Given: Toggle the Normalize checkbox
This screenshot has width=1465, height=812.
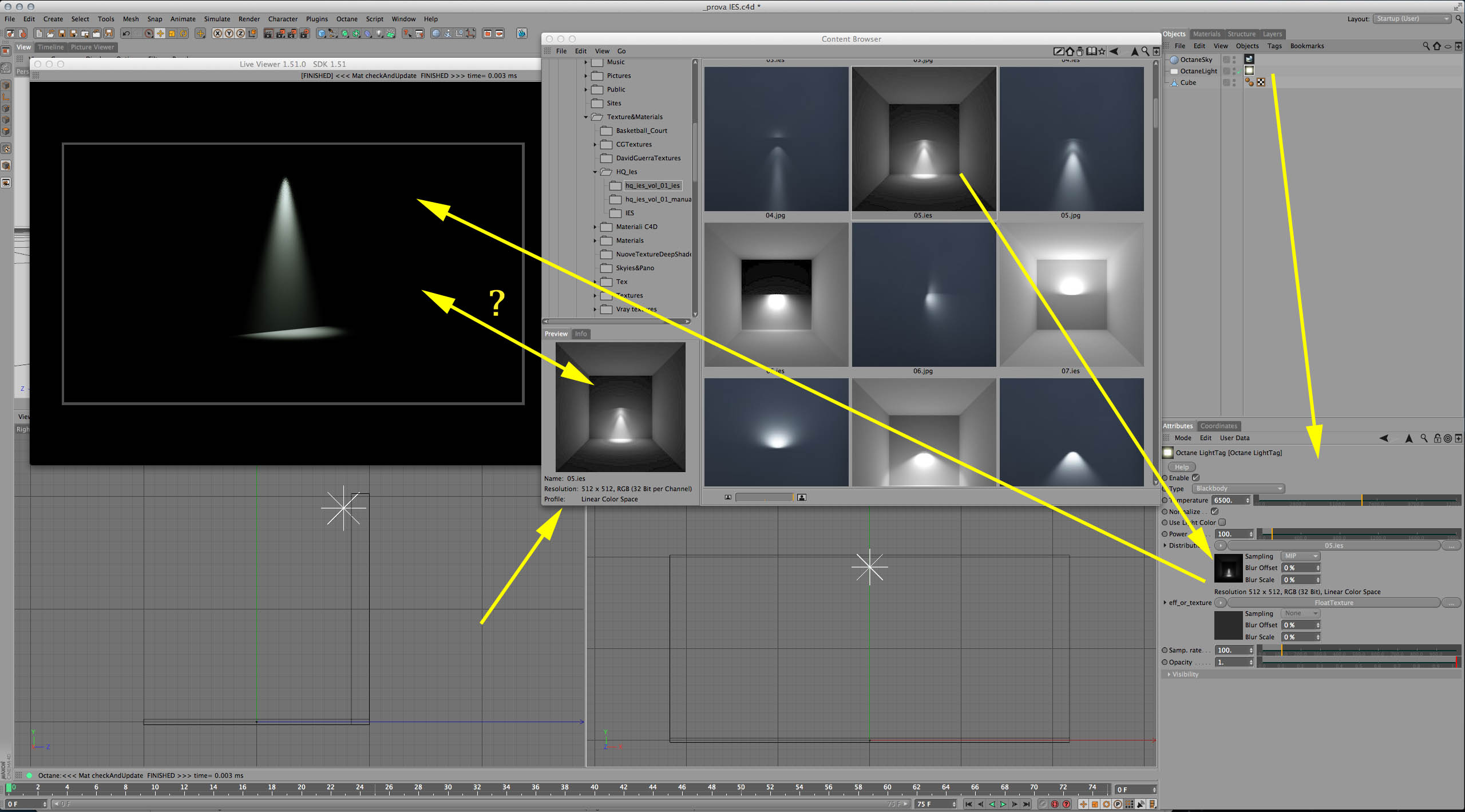Looking at the screenshot, I should [x=1214, y=512].
